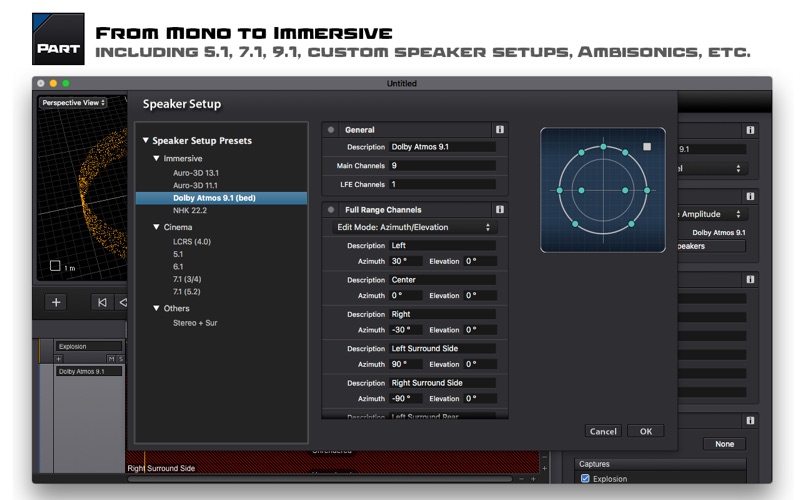The image size is (800, 500).
Task: Click the small square in the speaker diagram
Action: tap(647, 146)
